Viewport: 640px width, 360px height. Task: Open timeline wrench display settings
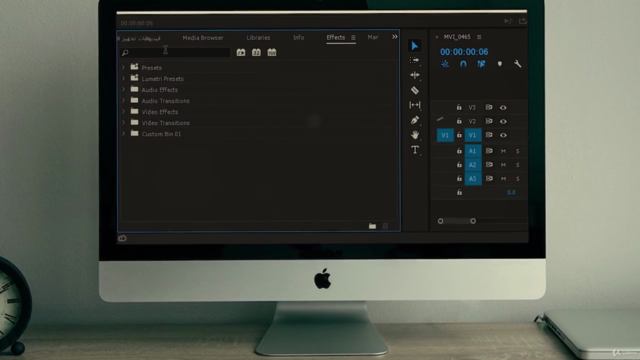click(518, 64)
